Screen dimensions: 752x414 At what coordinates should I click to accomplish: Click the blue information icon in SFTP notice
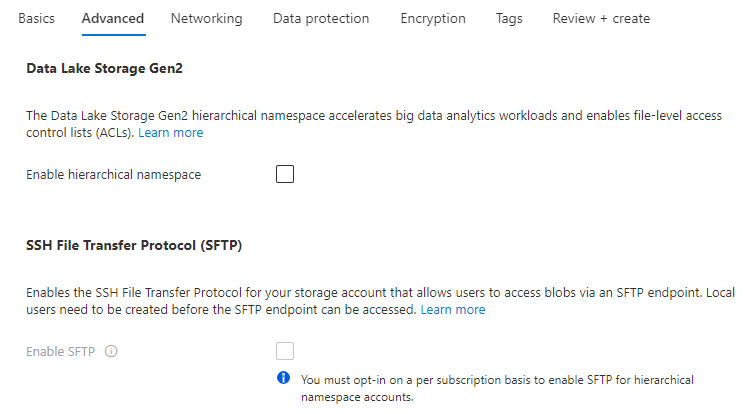(x=284, y=379)
